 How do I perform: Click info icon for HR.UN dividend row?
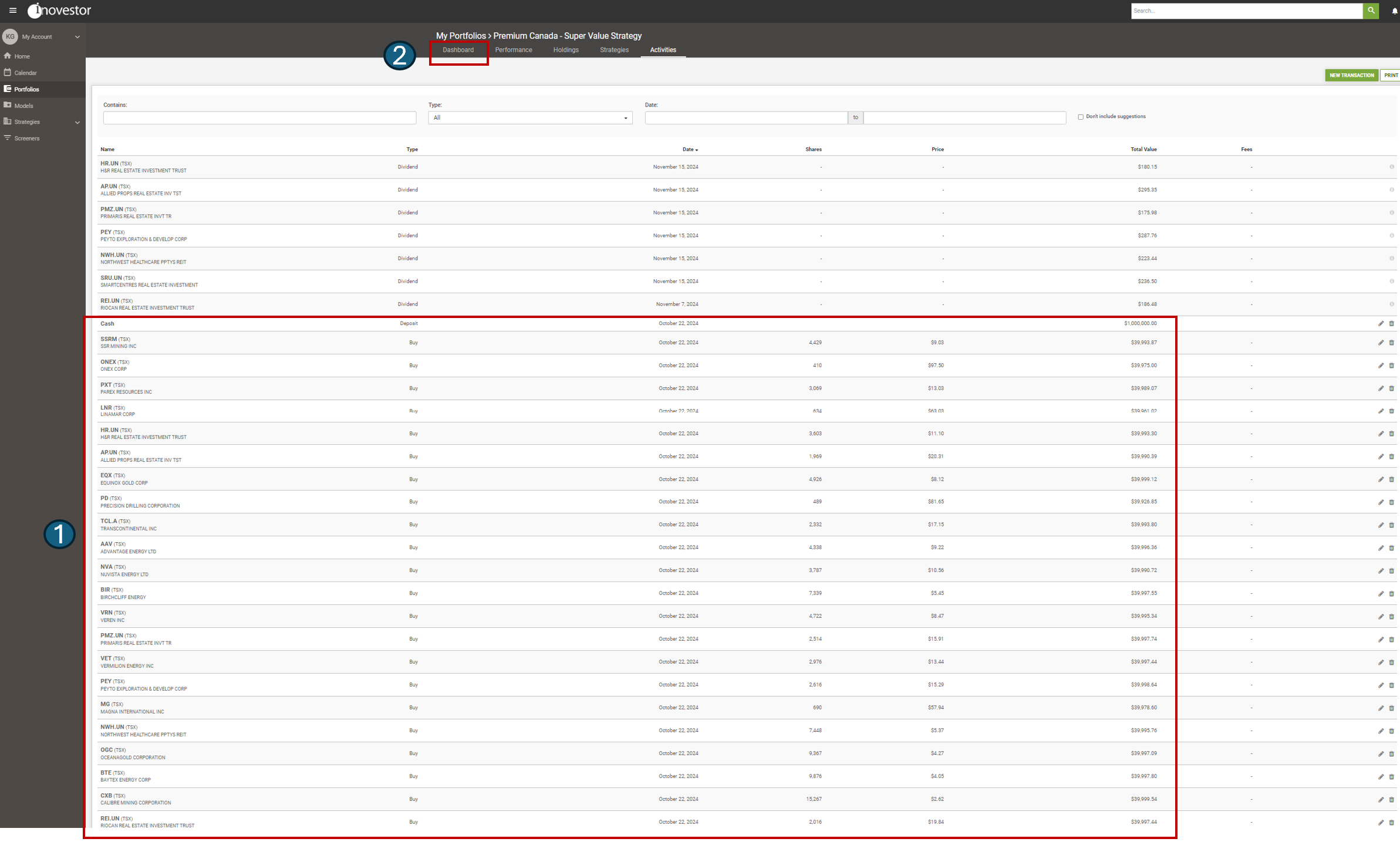click(x=1391, y=167)
